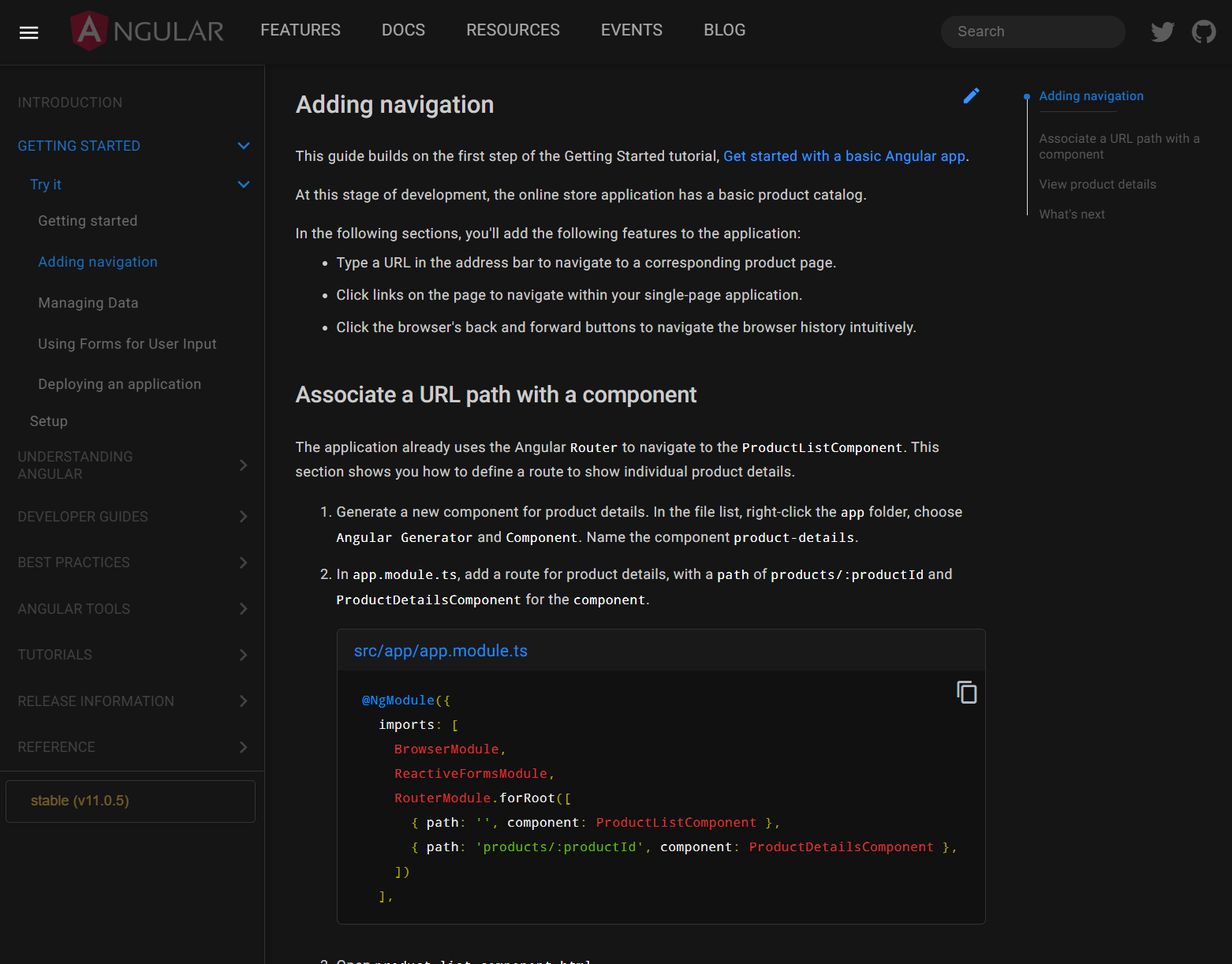1232x964 pixels.
Task: Follow the basic Angular app tutorial link
Action: [x=844, y=155]
